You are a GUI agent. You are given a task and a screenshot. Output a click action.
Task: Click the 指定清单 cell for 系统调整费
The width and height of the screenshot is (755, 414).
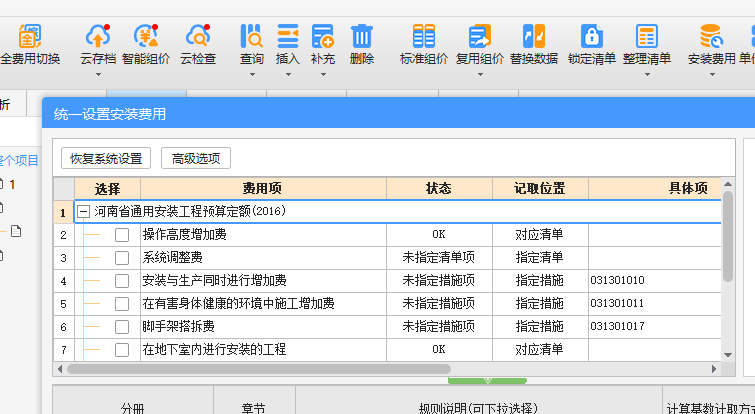[x=540, y=258]
